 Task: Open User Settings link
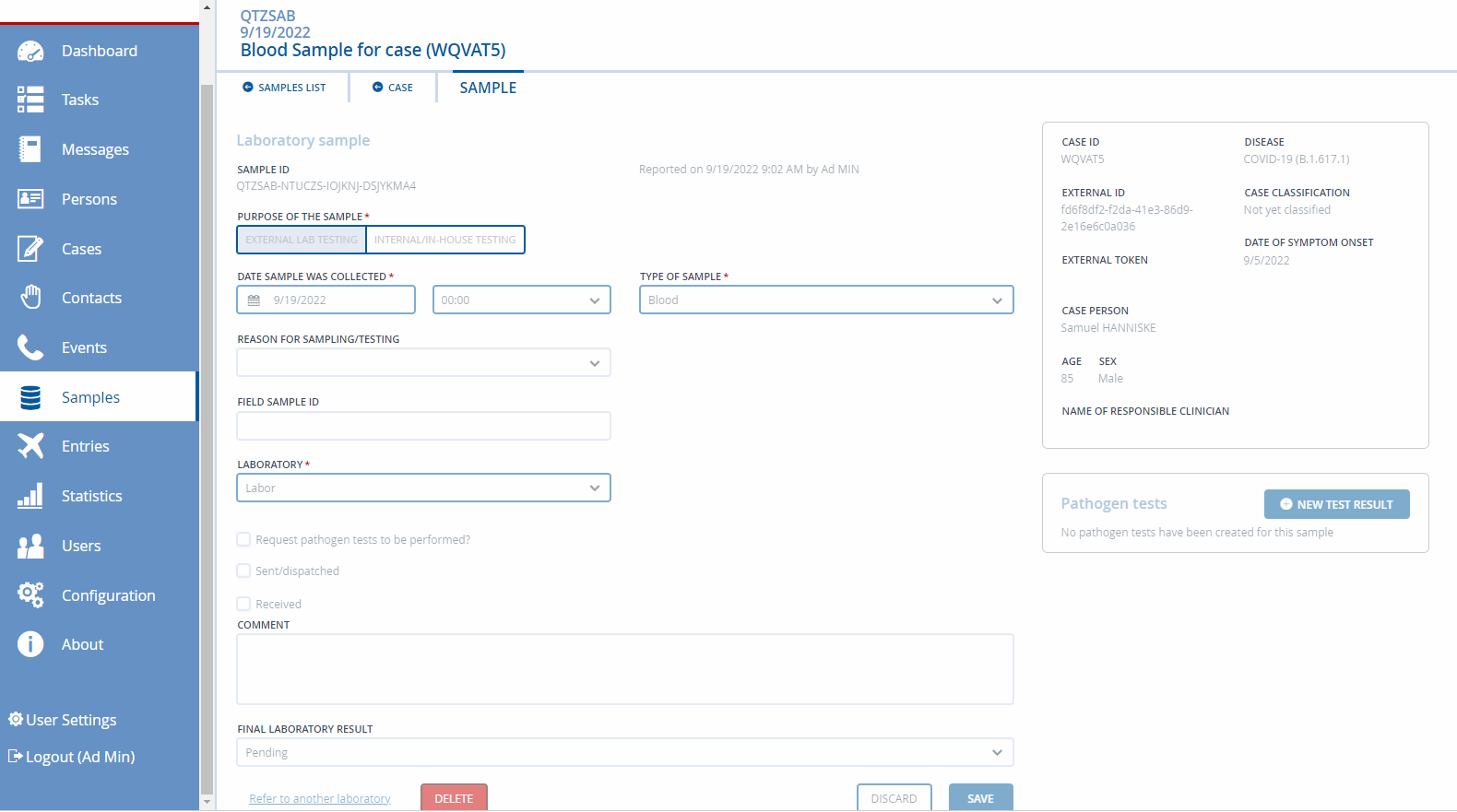63,720
